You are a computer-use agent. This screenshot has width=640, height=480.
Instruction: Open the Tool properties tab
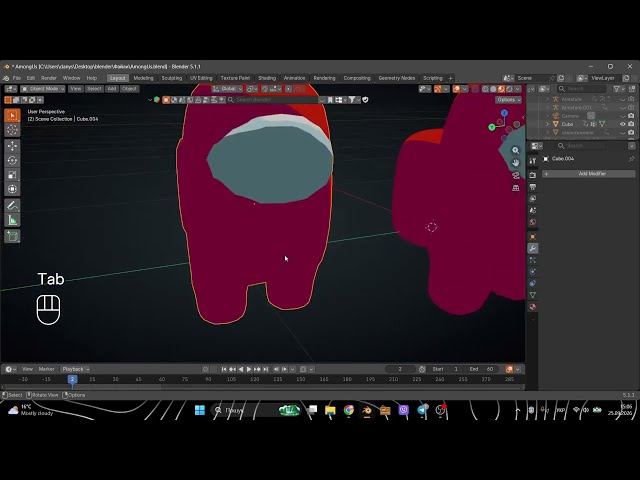click(533, 161)
